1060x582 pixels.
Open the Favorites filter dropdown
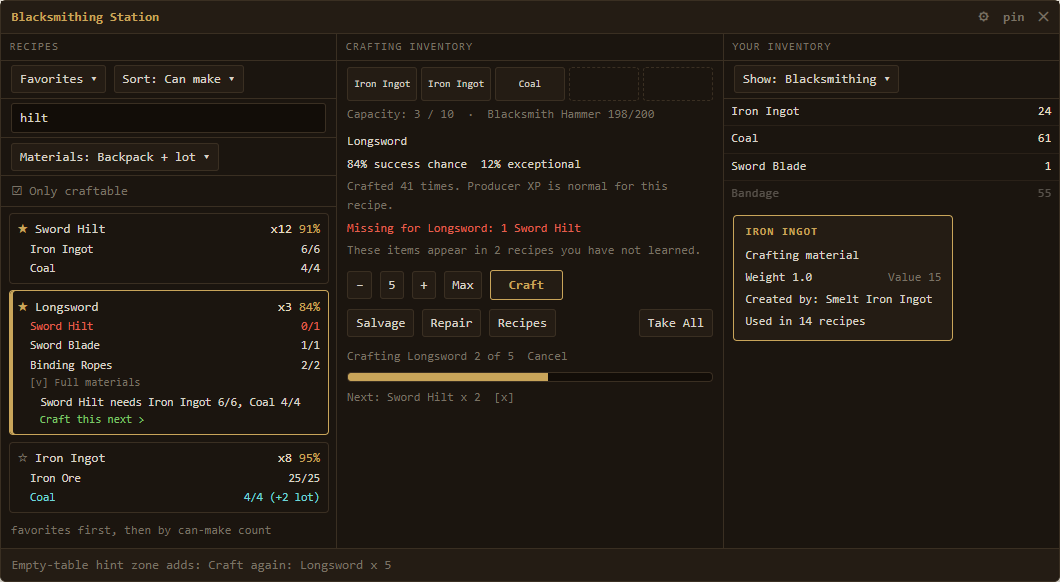click(x=58, y=79)
